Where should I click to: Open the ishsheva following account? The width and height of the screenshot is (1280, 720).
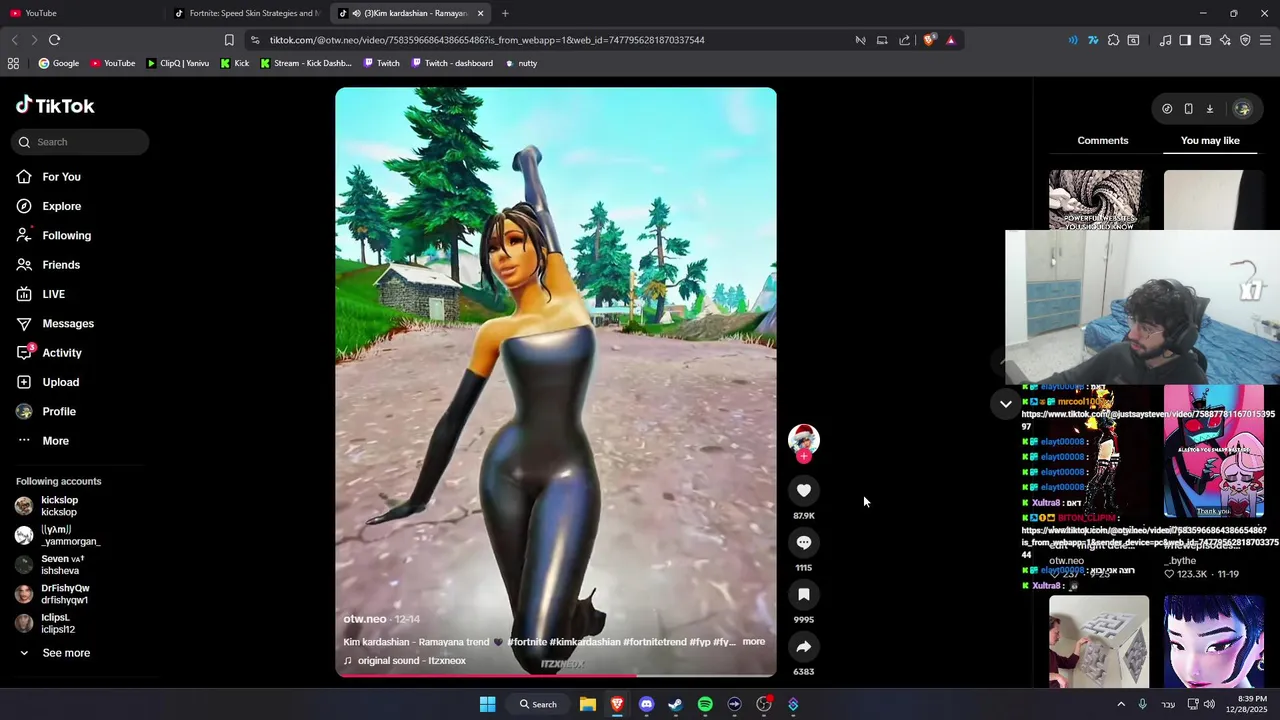tap(60, 565)
